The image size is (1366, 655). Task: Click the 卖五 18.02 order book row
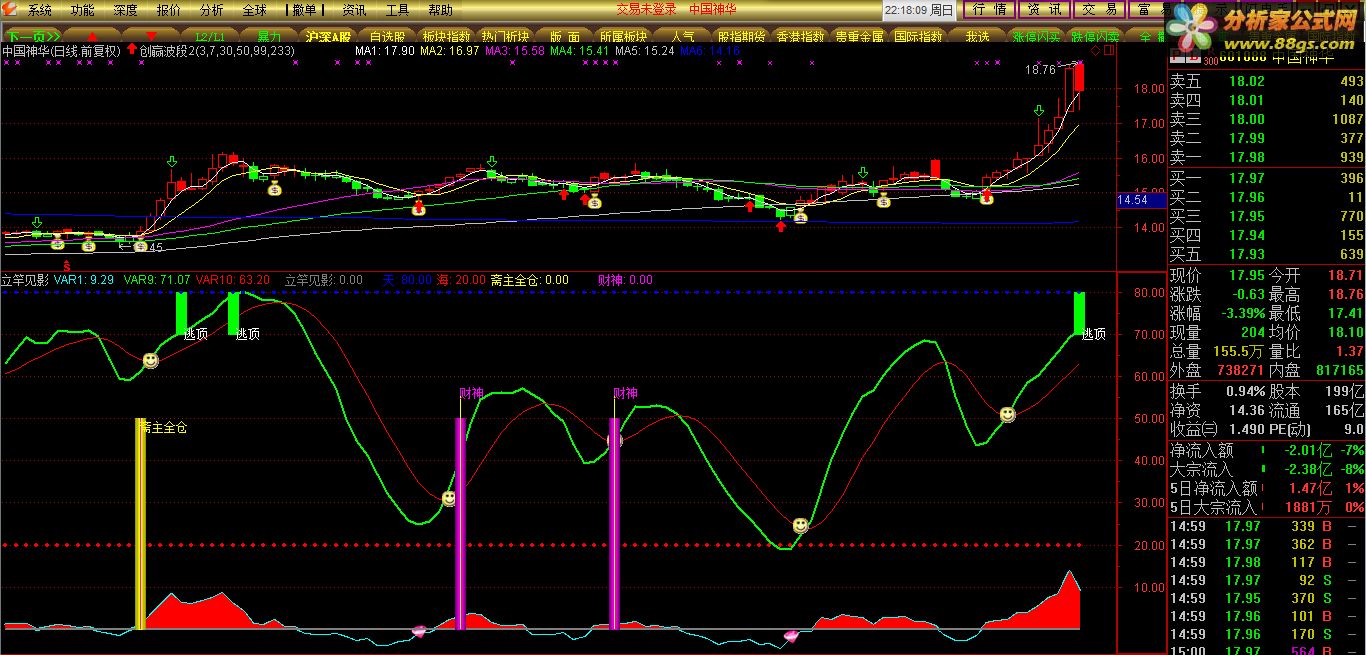(1266, 82)
